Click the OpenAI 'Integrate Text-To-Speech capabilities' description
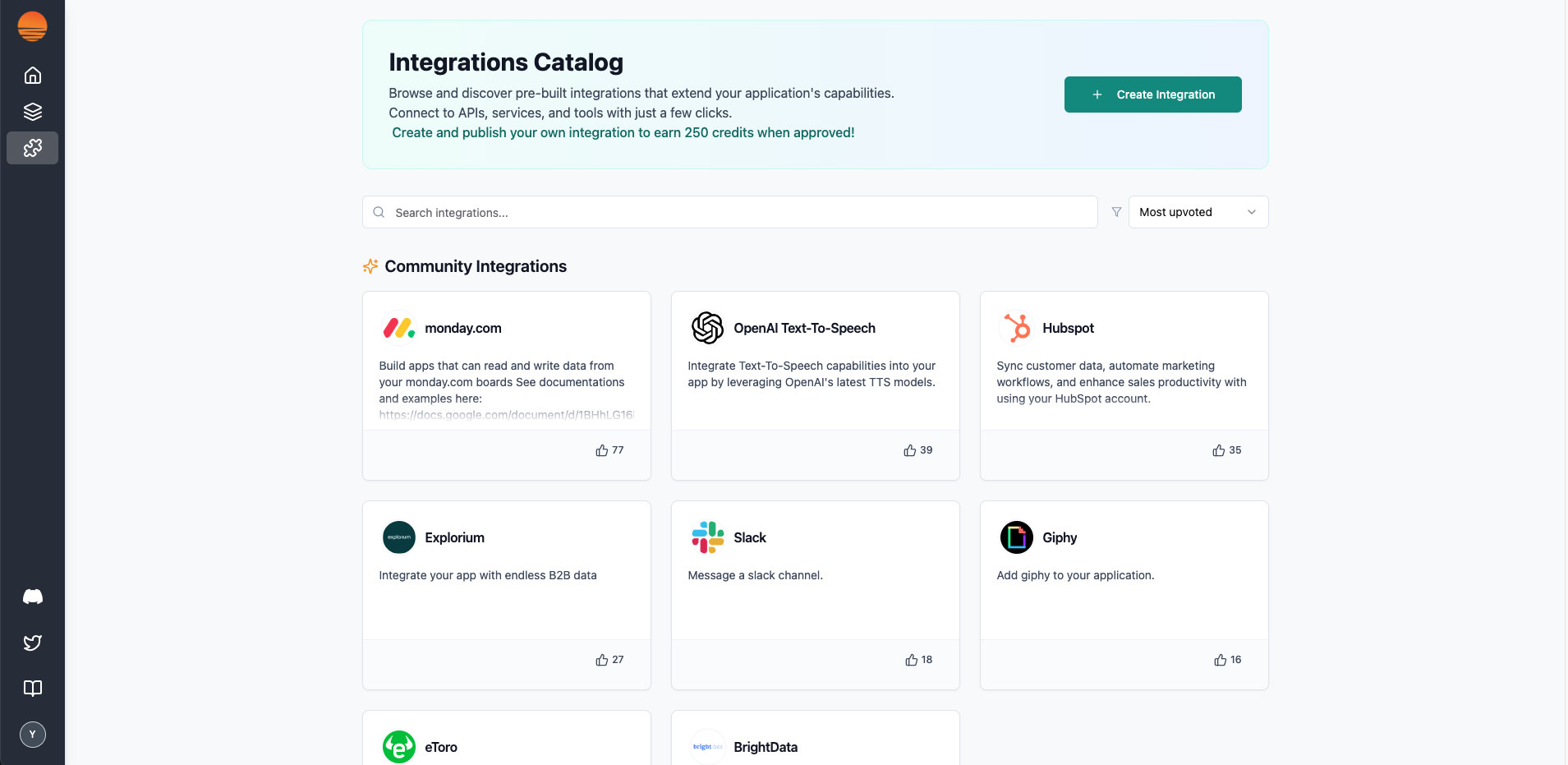Viewport: 1568px width, 765px height. click(x=812, y=374)
